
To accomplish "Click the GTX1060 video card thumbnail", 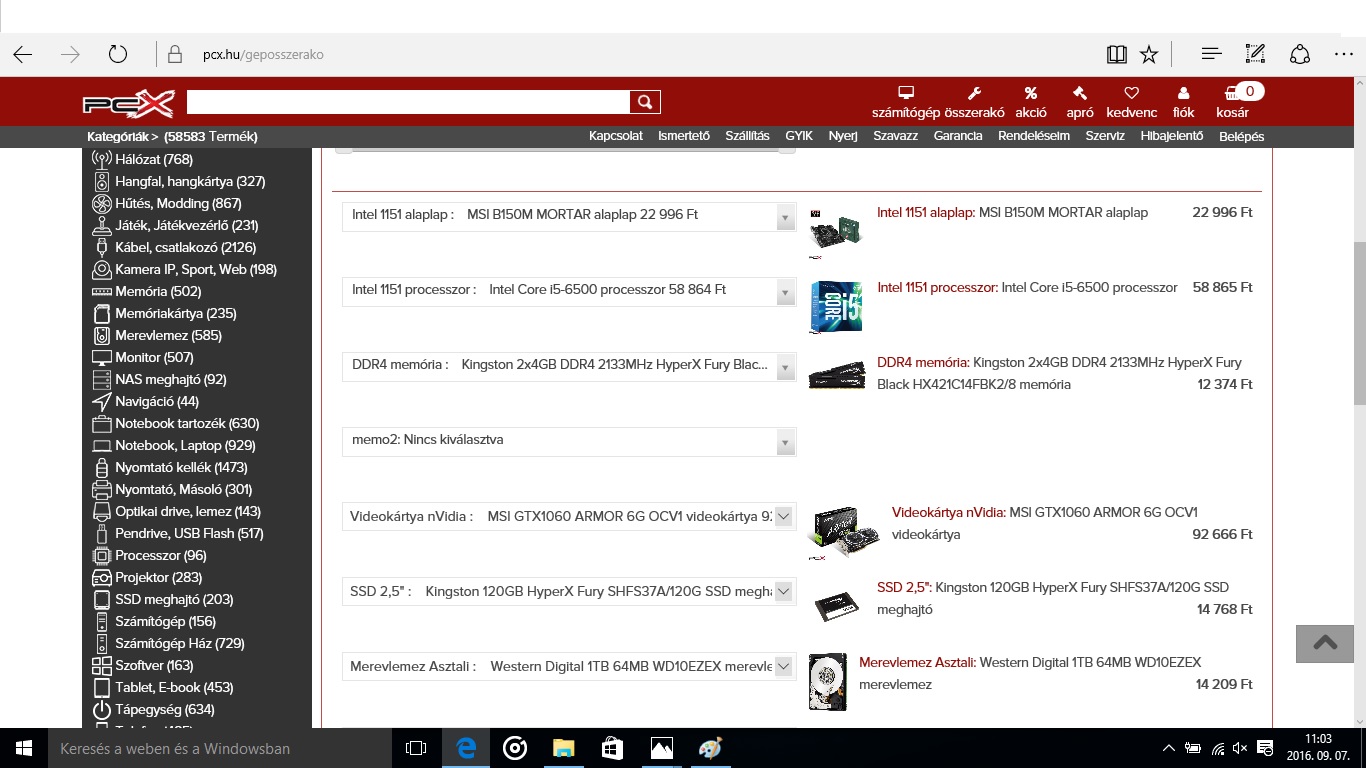I will point(844,534).
